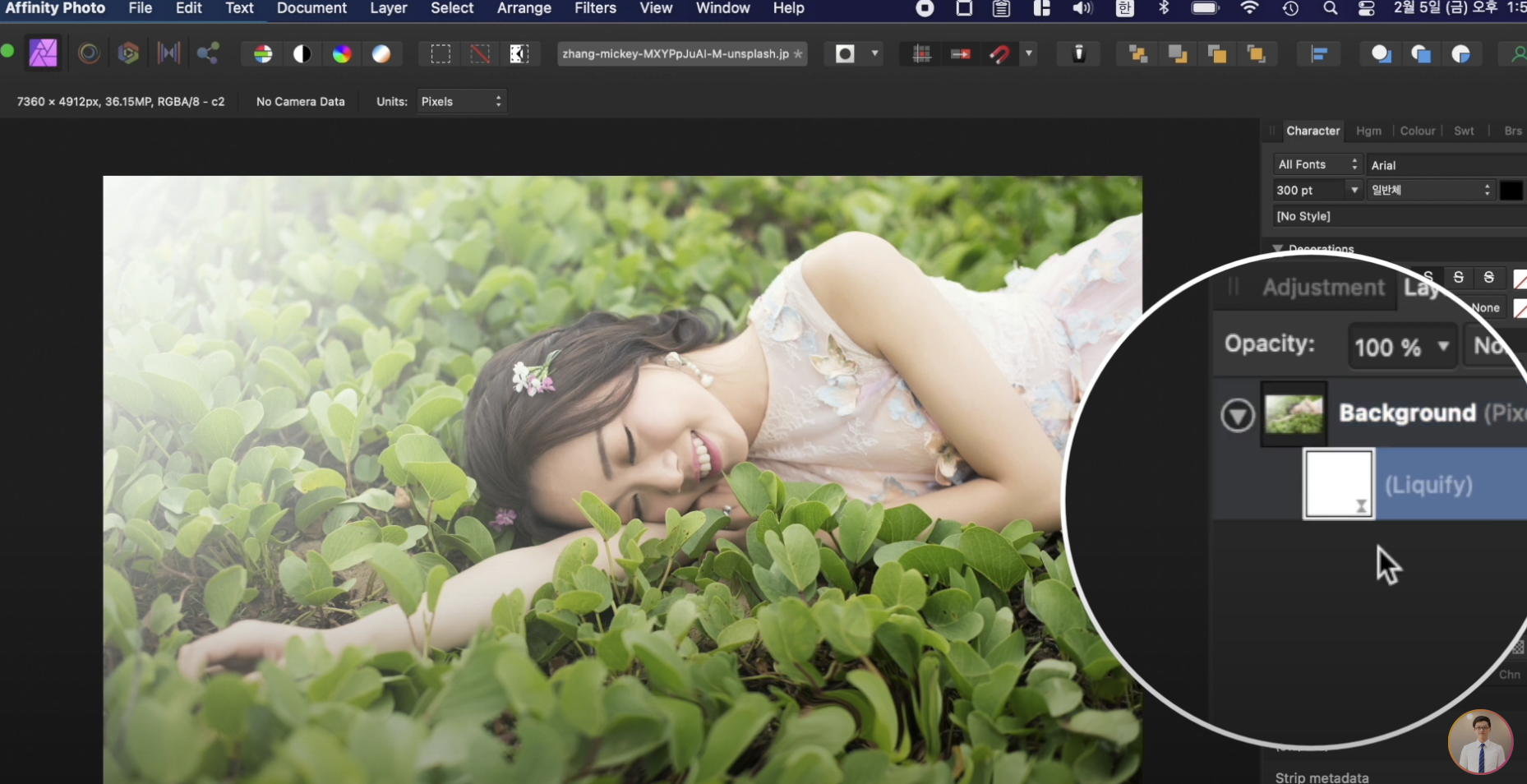Switch to the Tone Mapping persona
This screenshot has width=1527, height=784.
pyautogui.click(x=168, y=53)
